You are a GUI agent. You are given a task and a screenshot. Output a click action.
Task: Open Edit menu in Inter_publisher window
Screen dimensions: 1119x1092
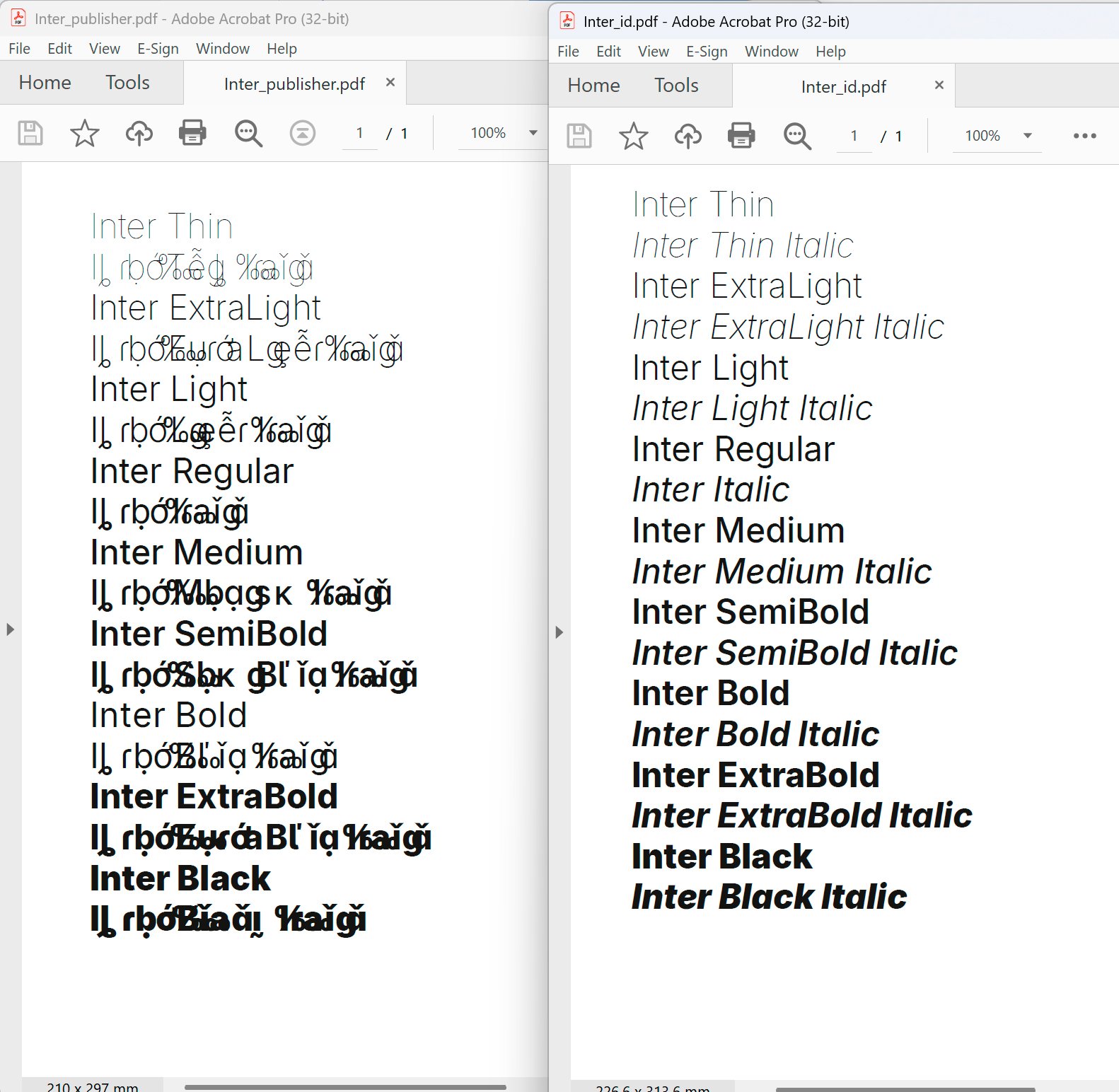click(59, 49)
